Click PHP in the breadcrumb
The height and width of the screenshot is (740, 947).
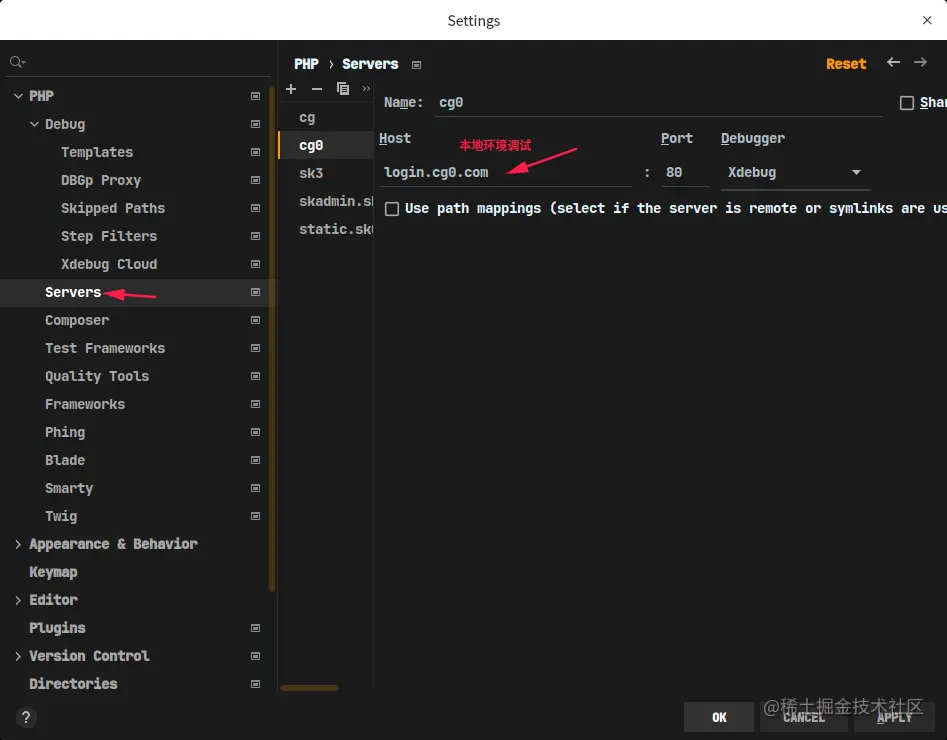click(306, 64)
